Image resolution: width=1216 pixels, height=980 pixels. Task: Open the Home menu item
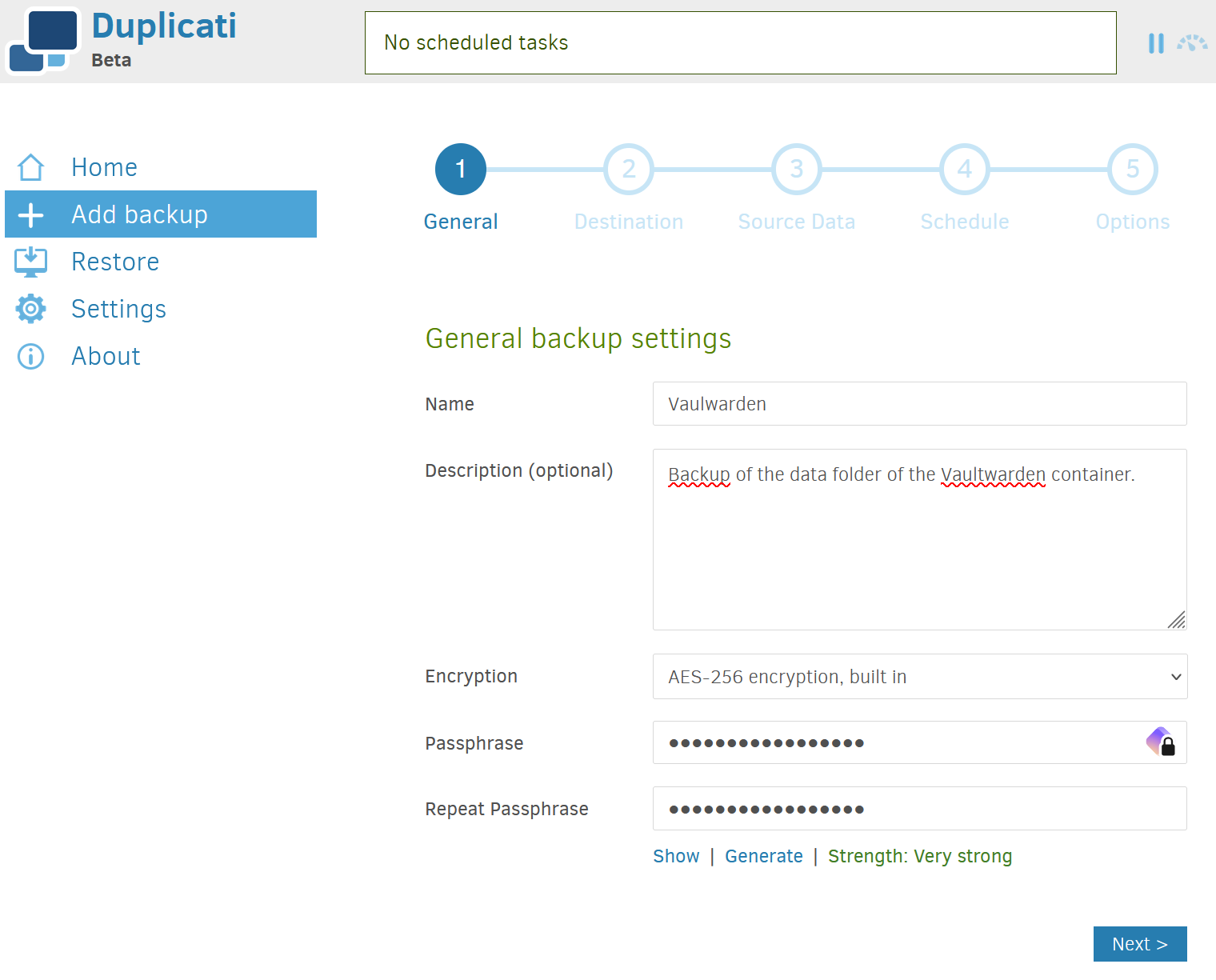coord(161,167)
